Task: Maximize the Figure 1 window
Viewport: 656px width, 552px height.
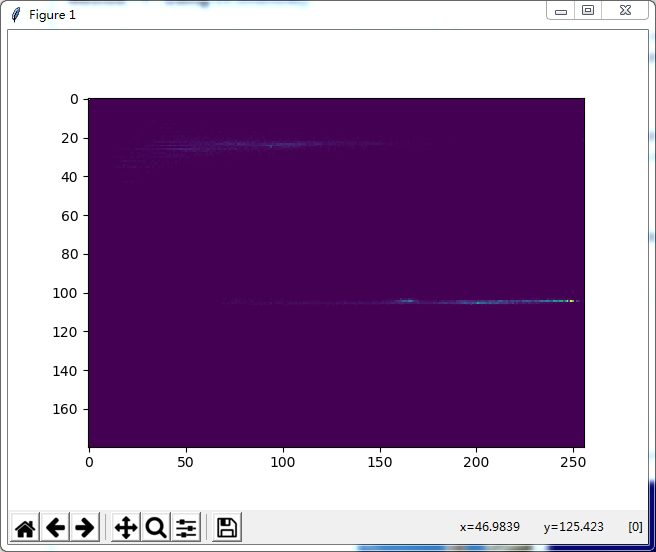Action: pyautogui.click(x=588, y=10)
